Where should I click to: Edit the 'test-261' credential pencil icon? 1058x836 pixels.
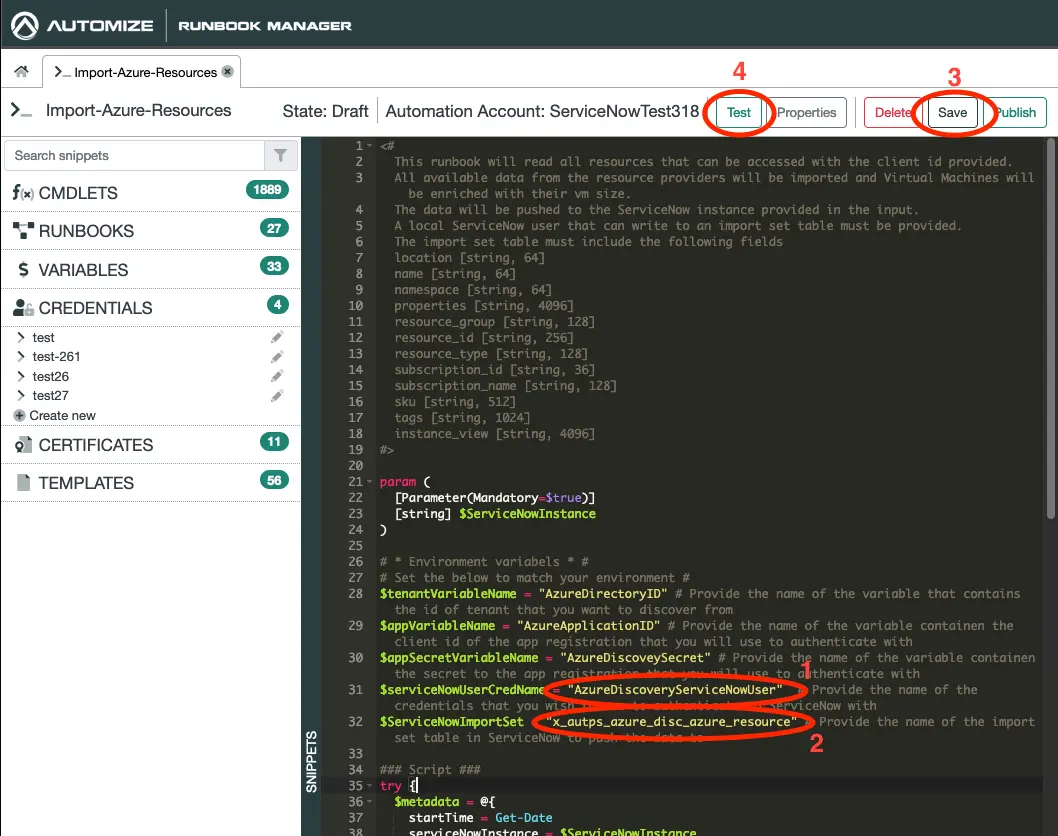pos(277,356)
